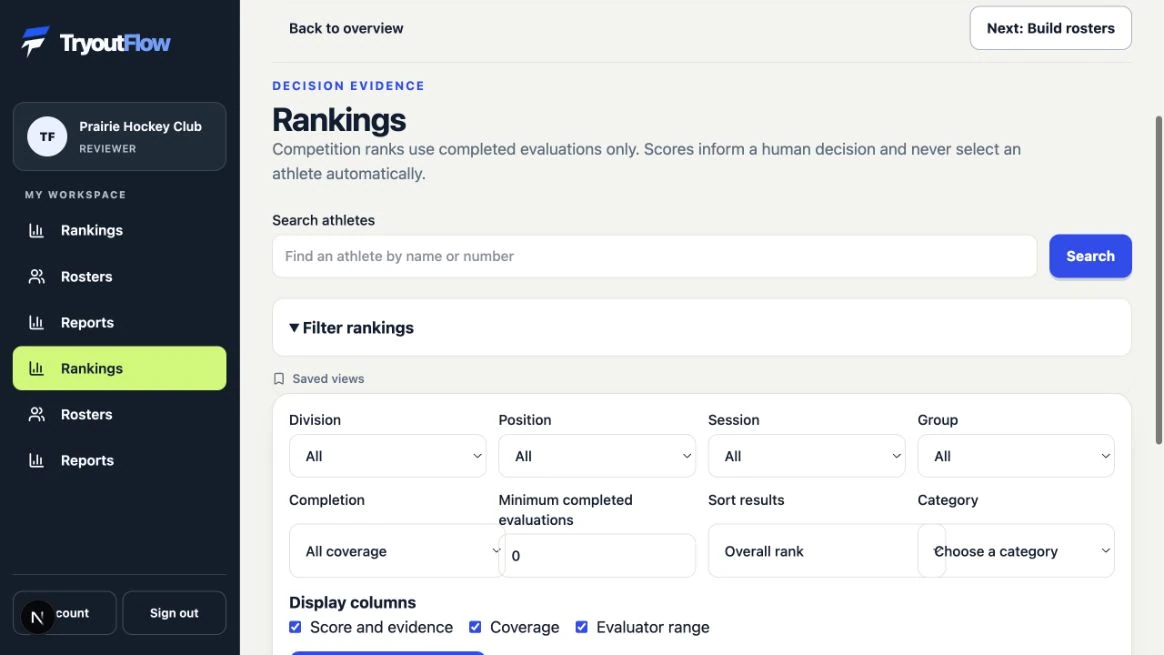Focus the Find an athlete search field

(x=654, y=256)
